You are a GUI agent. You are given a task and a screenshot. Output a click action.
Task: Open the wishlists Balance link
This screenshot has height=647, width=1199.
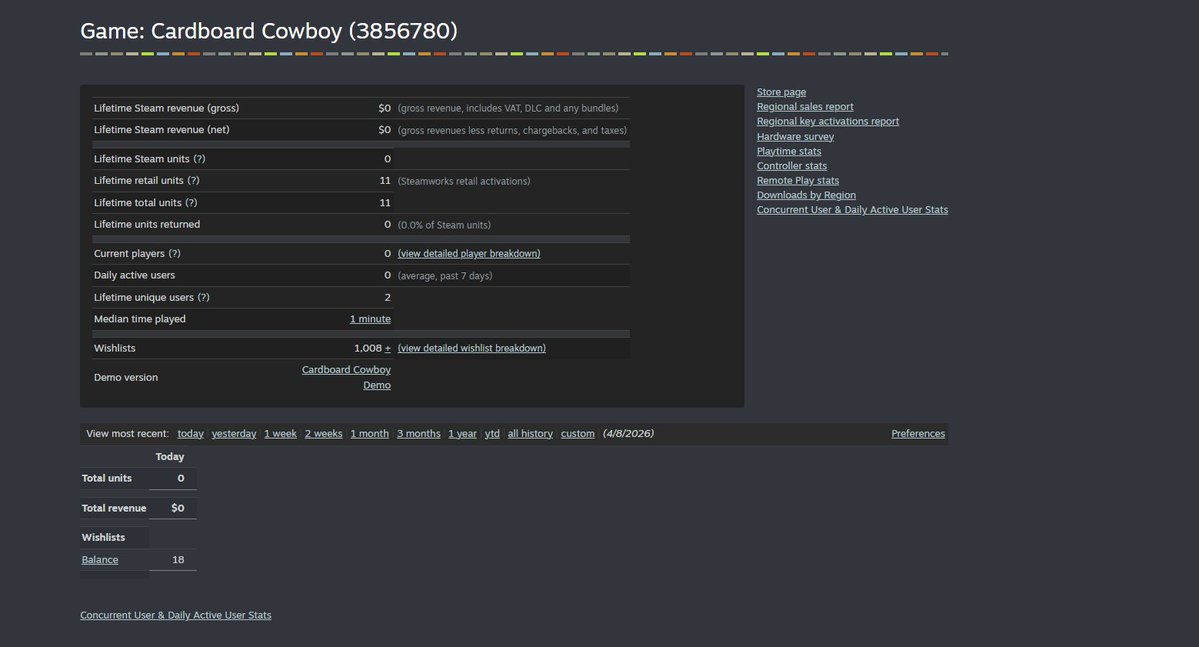coord(100,560)
